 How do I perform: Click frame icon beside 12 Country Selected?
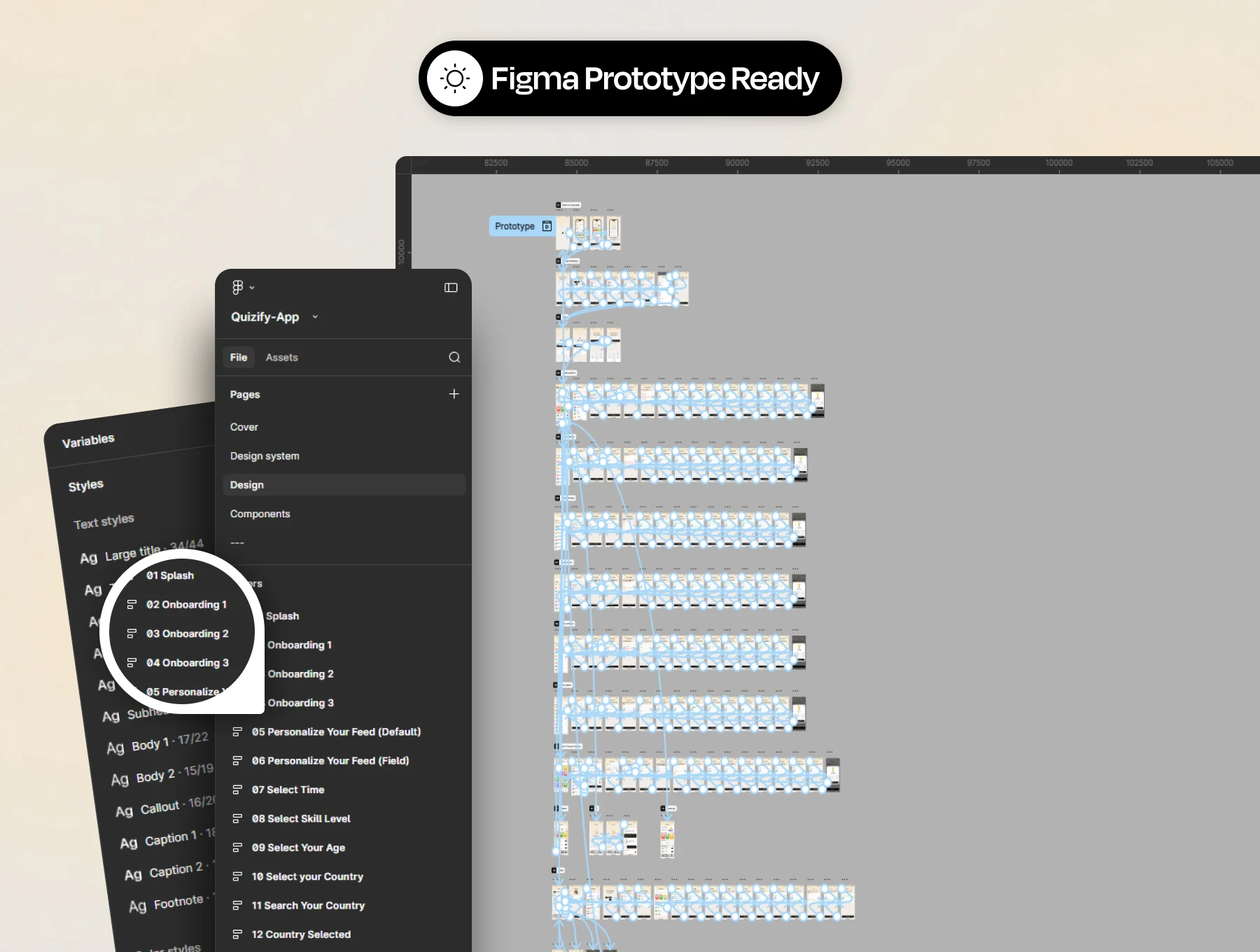[237, 934]
